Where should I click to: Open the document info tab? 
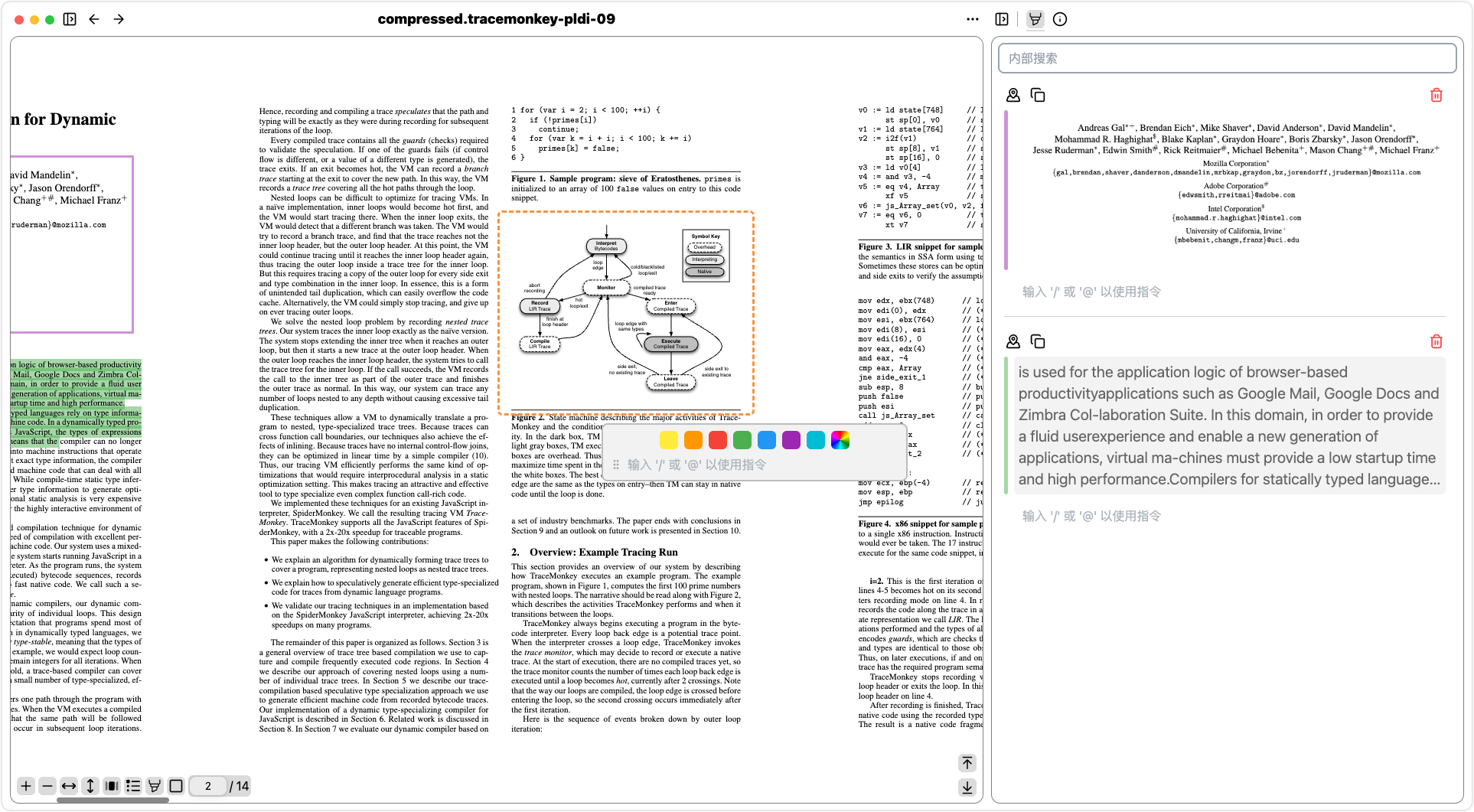point(1060,19)
